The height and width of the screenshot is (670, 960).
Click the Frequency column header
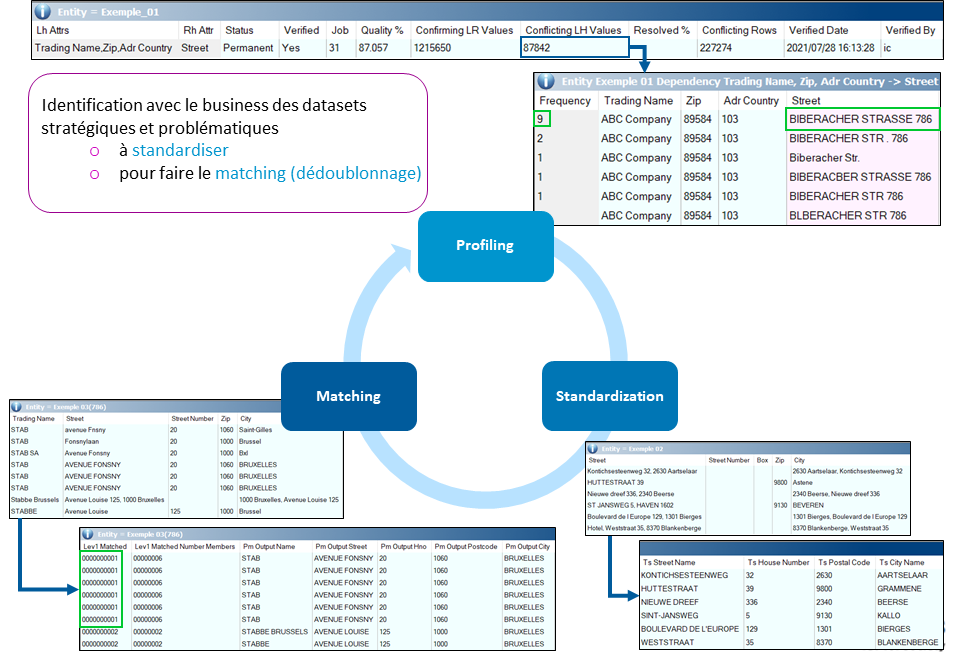pyautogui.click(x=565, y=101)
